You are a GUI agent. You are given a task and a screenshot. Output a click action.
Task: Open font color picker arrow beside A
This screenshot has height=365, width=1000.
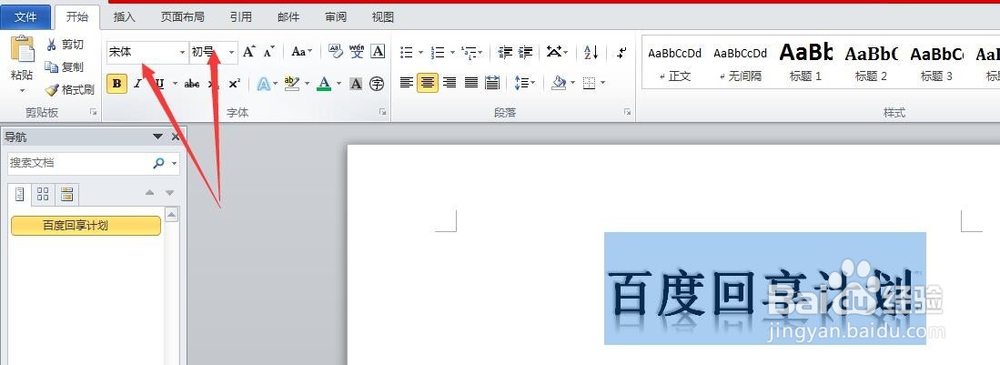[339, 84]
